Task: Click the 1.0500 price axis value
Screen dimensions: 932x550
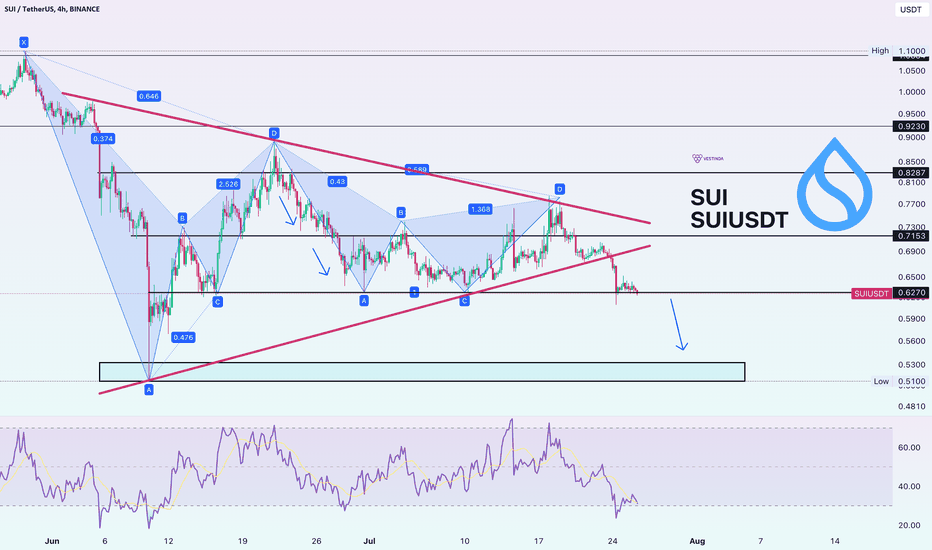Action: click(912, 71)
